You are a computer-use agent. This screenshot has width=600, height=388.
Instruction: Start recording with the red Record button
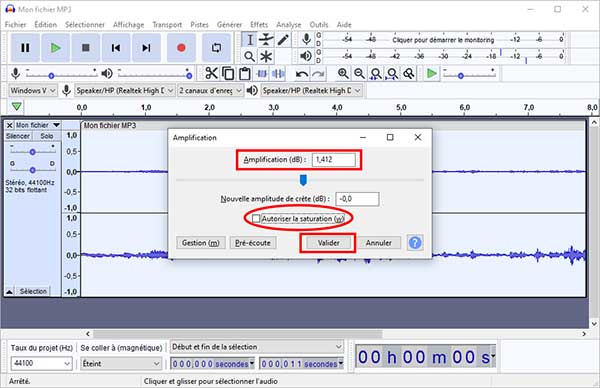(x=181, y=48)
